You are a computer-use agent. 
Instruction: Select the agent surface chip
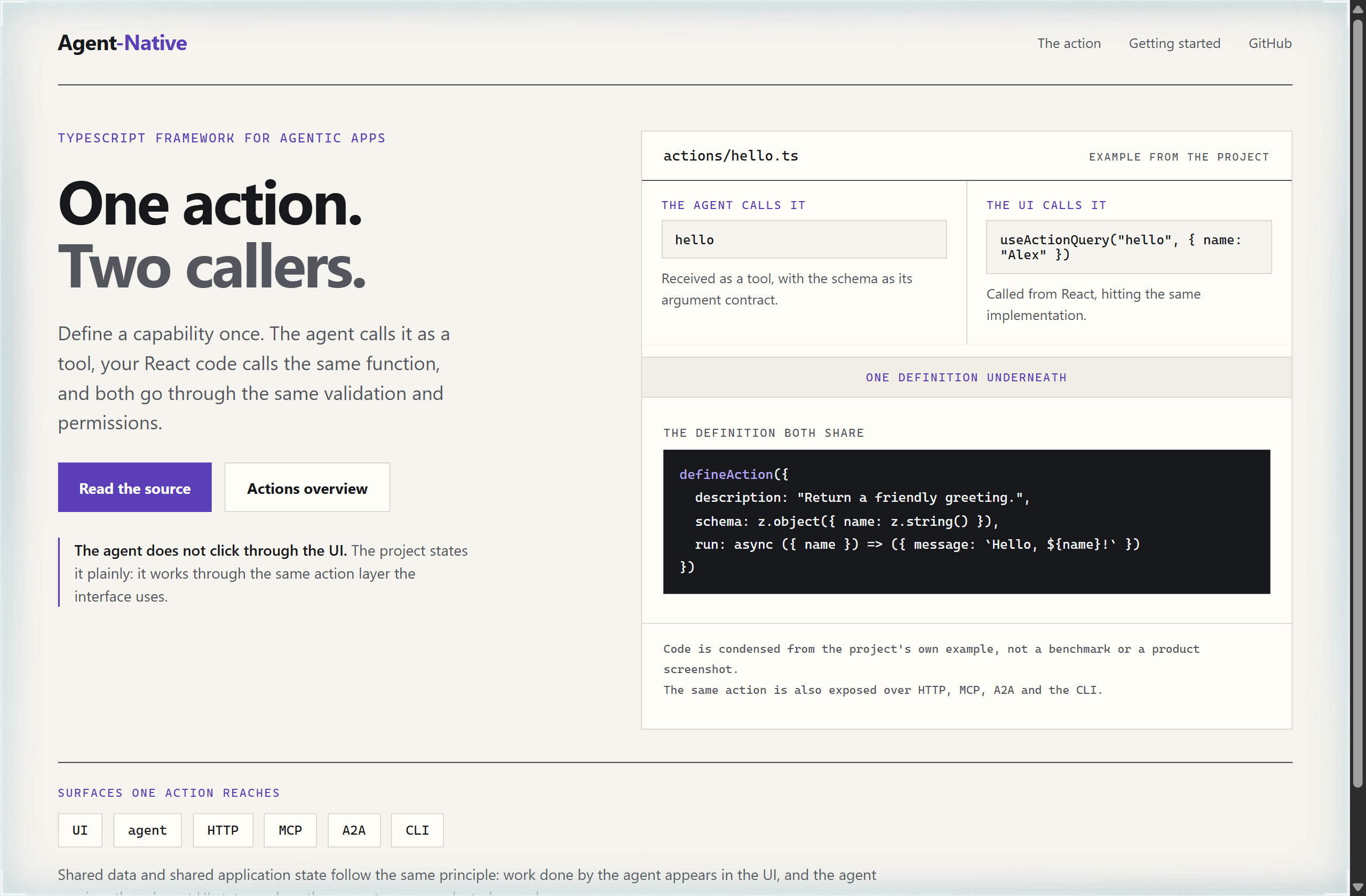pyautogui.click(x=147, y=830)
